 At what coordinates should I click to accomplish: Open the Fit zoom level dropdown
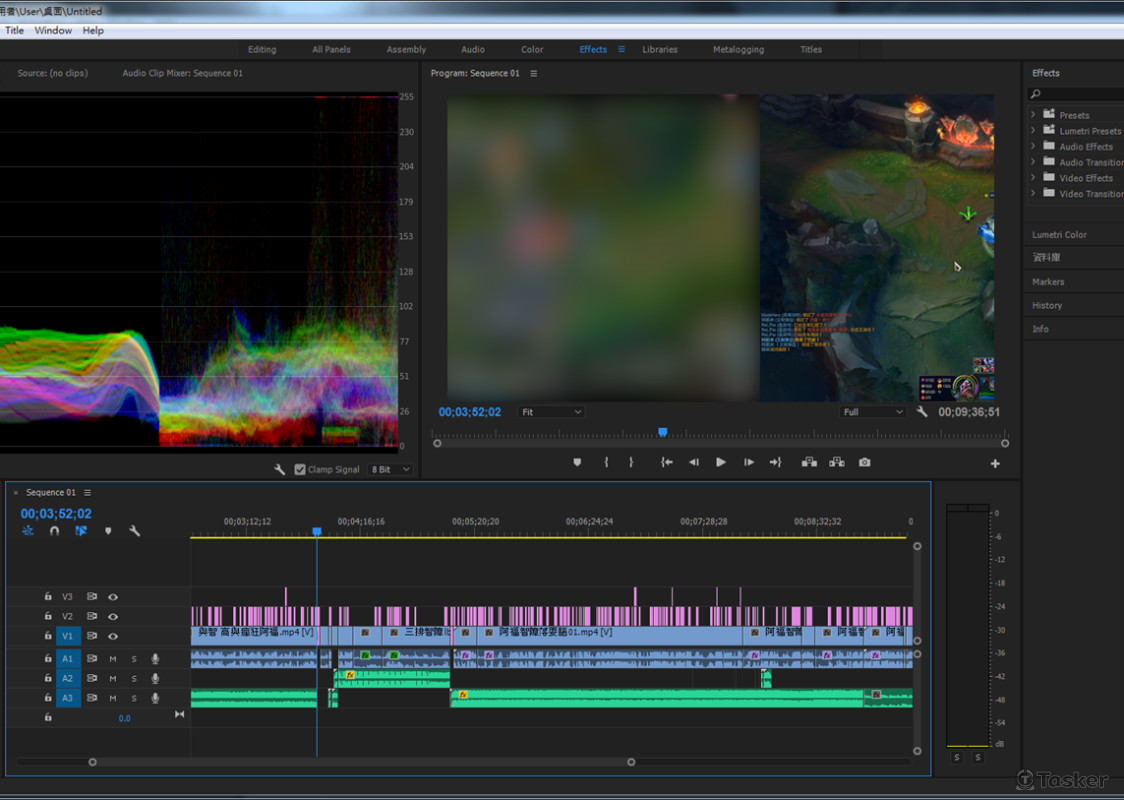coord(550,412)
